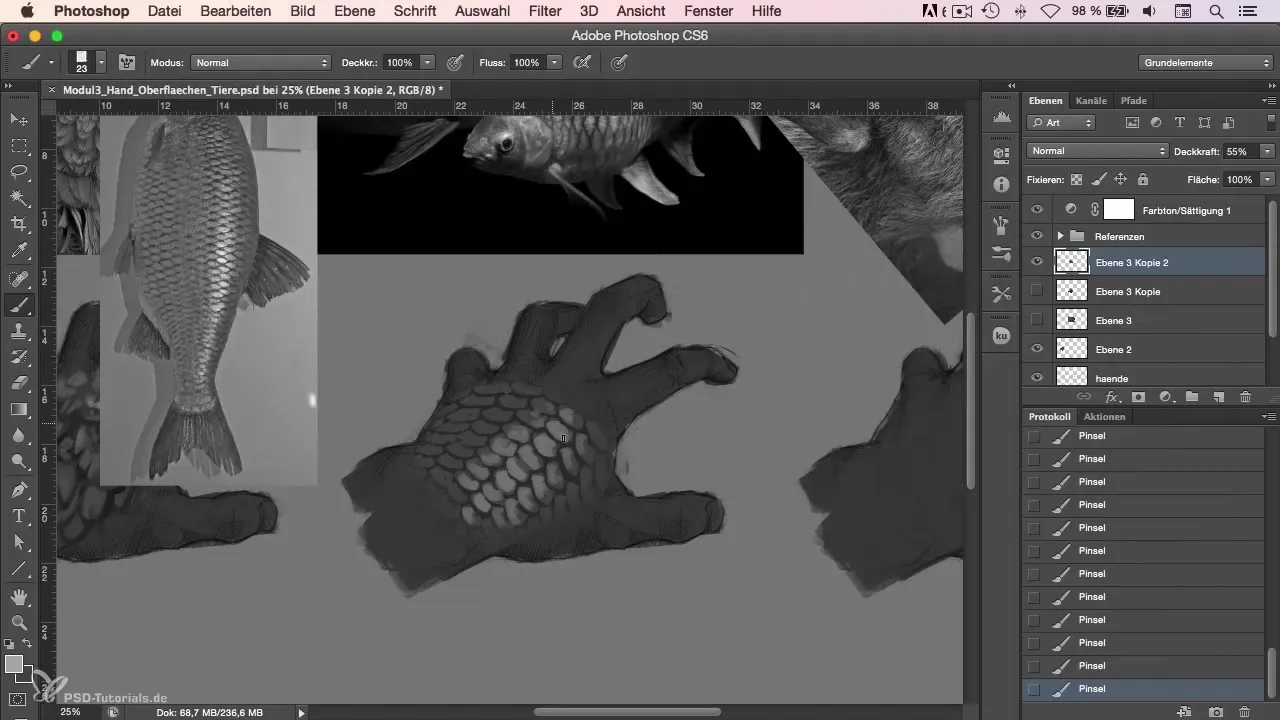Image resolution: width=1280 pixels, height=720 pixels.
Task: Hide the Referenzen group
Action: 1037,236
